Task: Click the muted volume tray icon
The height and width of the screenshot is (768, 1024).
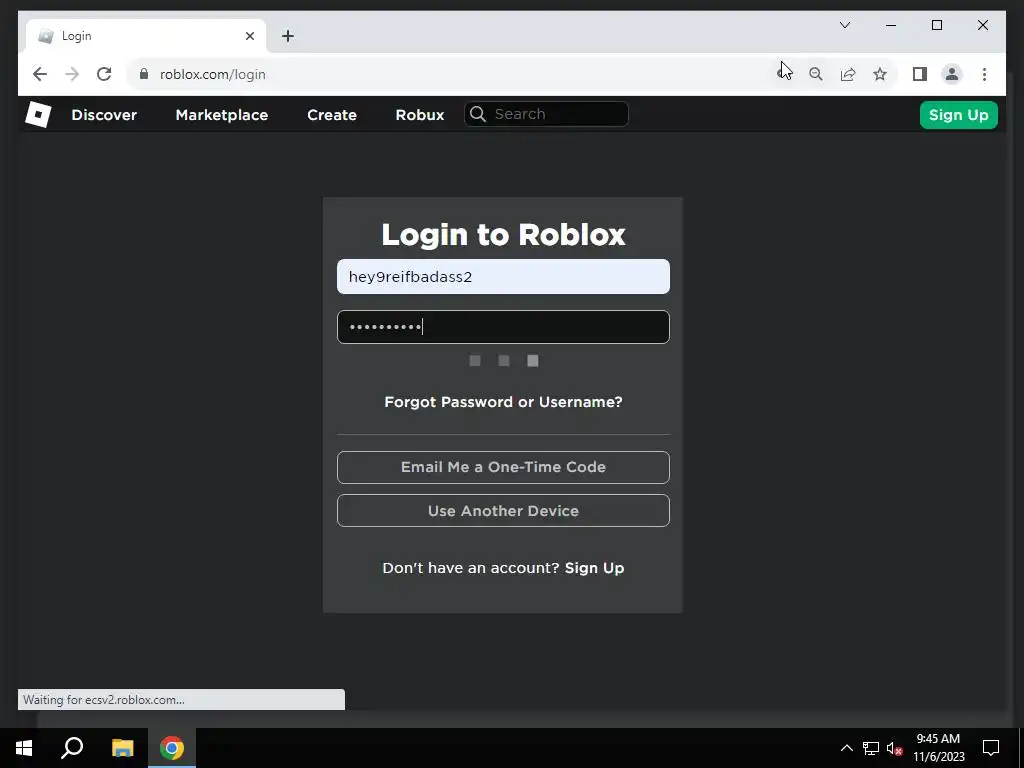Action: [x=895, y=748]
